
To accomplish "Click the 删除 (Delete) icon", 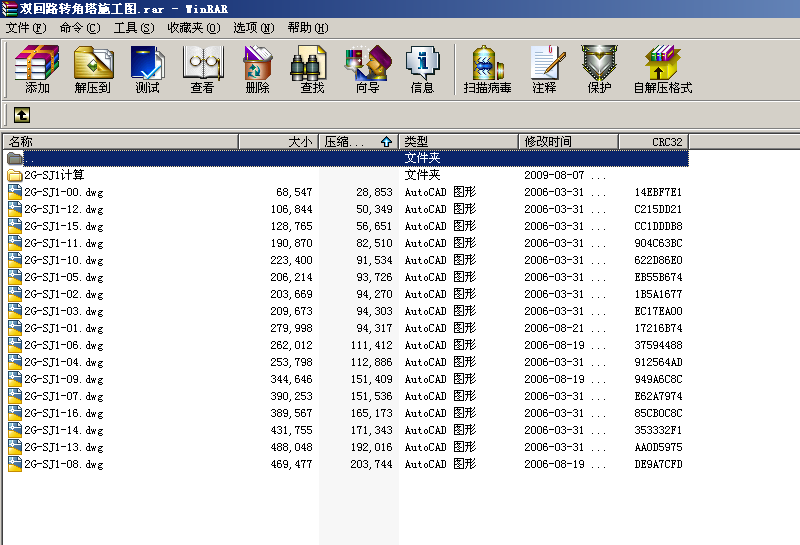I will click(258, 69).
